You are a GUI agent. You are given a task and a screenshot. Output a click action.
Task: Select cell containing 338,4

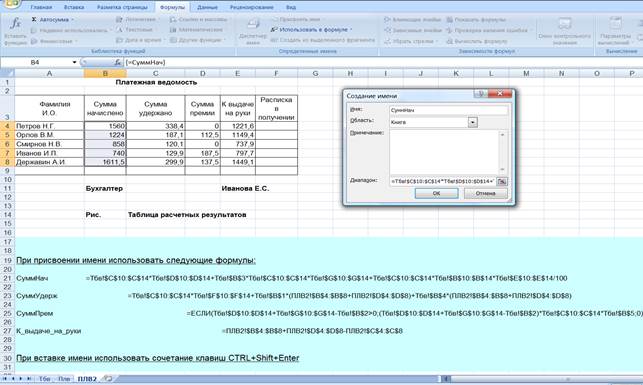pos(156,126)
